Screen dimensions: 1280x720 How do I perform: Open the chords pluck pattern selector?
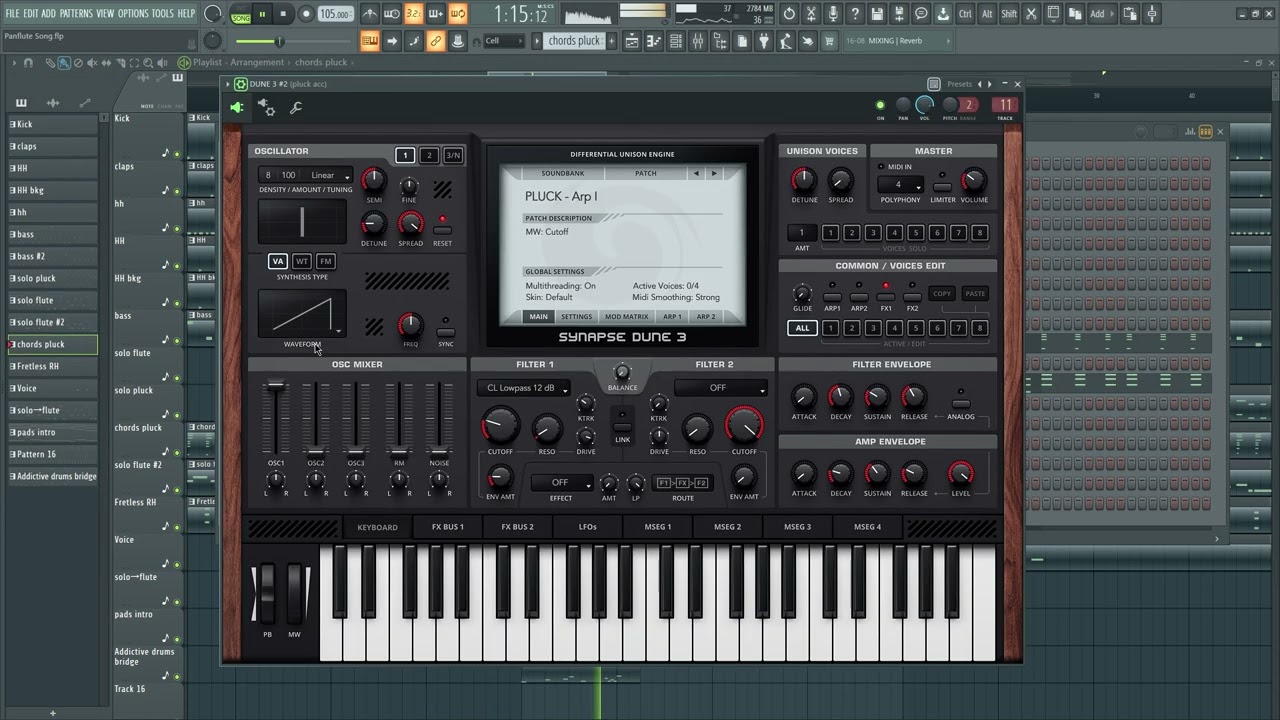tap(575, 41)
